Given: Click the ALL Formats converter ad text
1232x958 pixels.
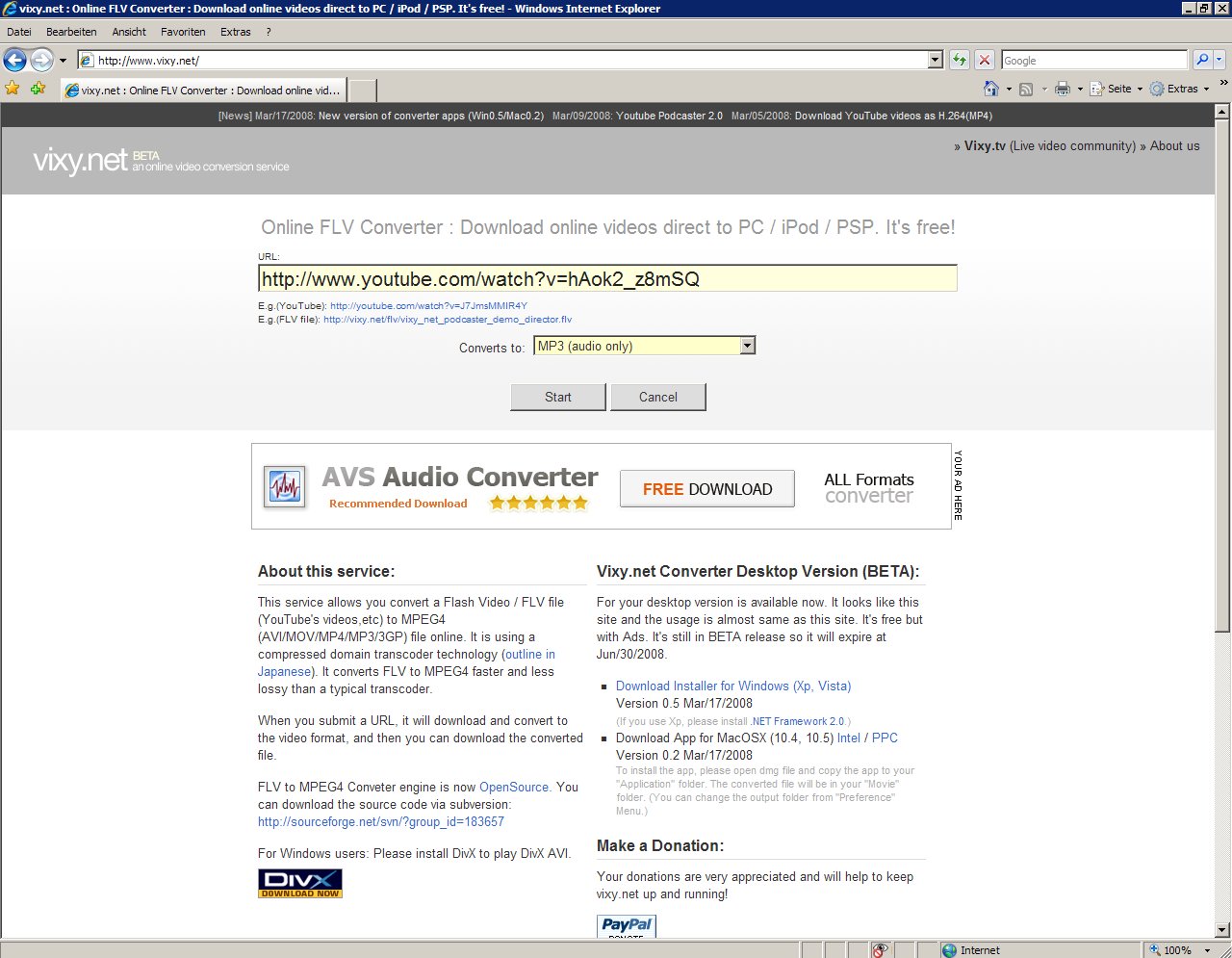Looking at the screenshot, I should click(x=869, y=488).
